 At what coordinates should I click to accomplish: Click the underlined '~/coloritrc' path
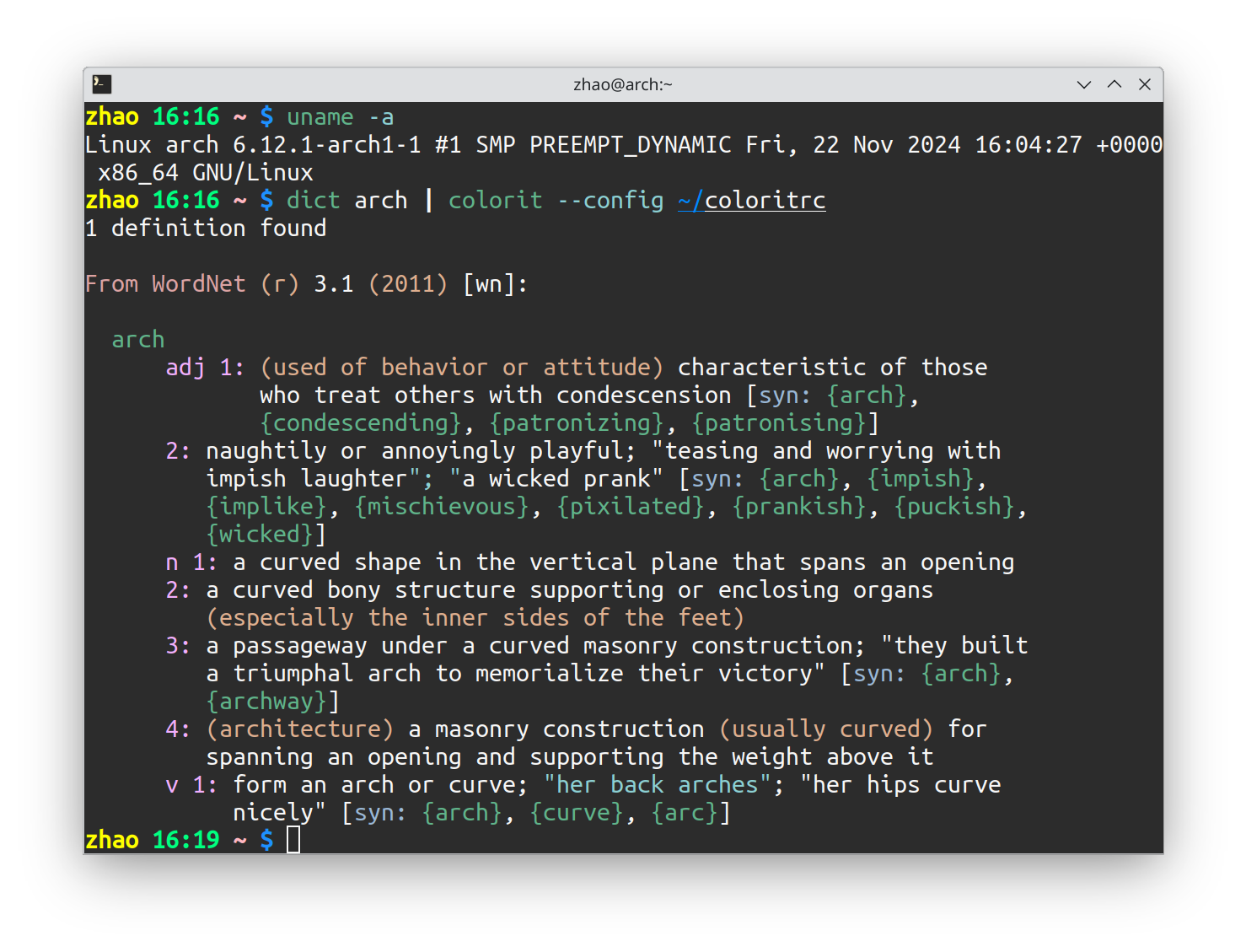752,200
